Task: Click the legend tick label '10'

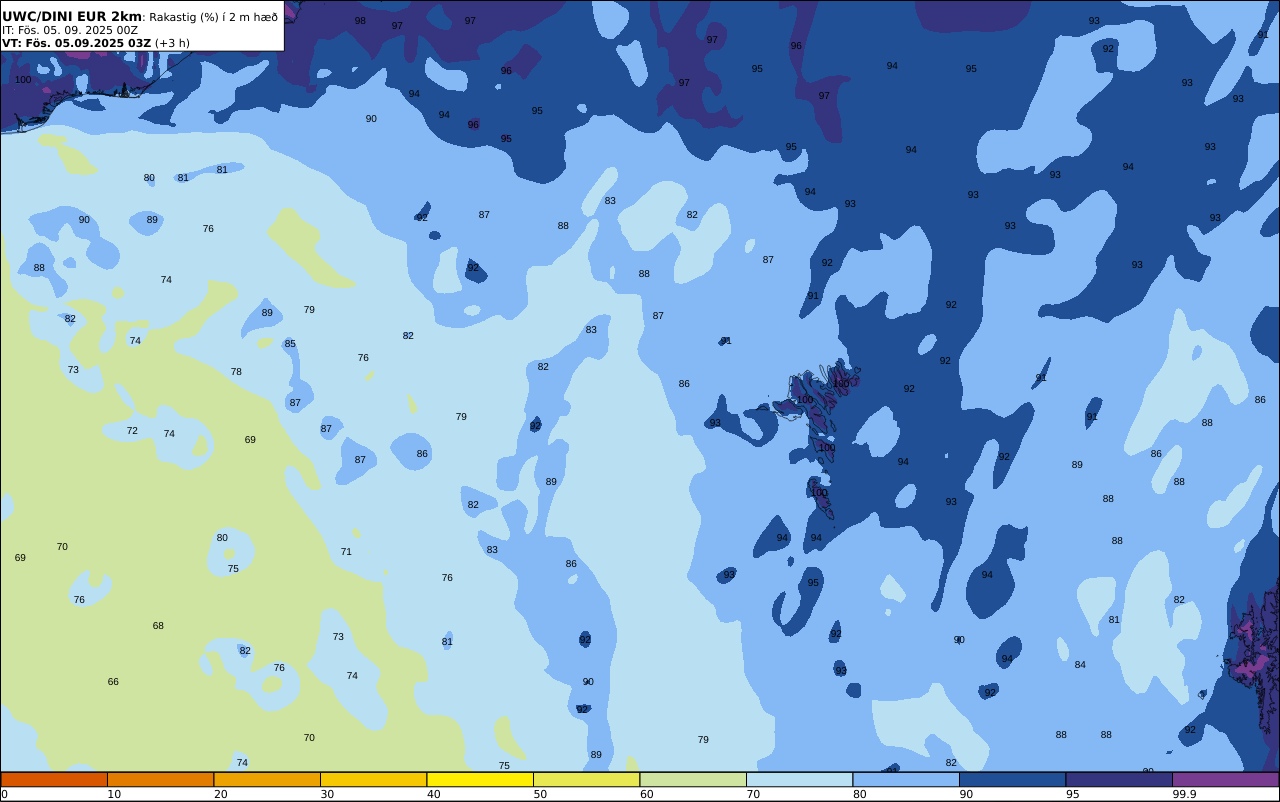Action: 114,794
